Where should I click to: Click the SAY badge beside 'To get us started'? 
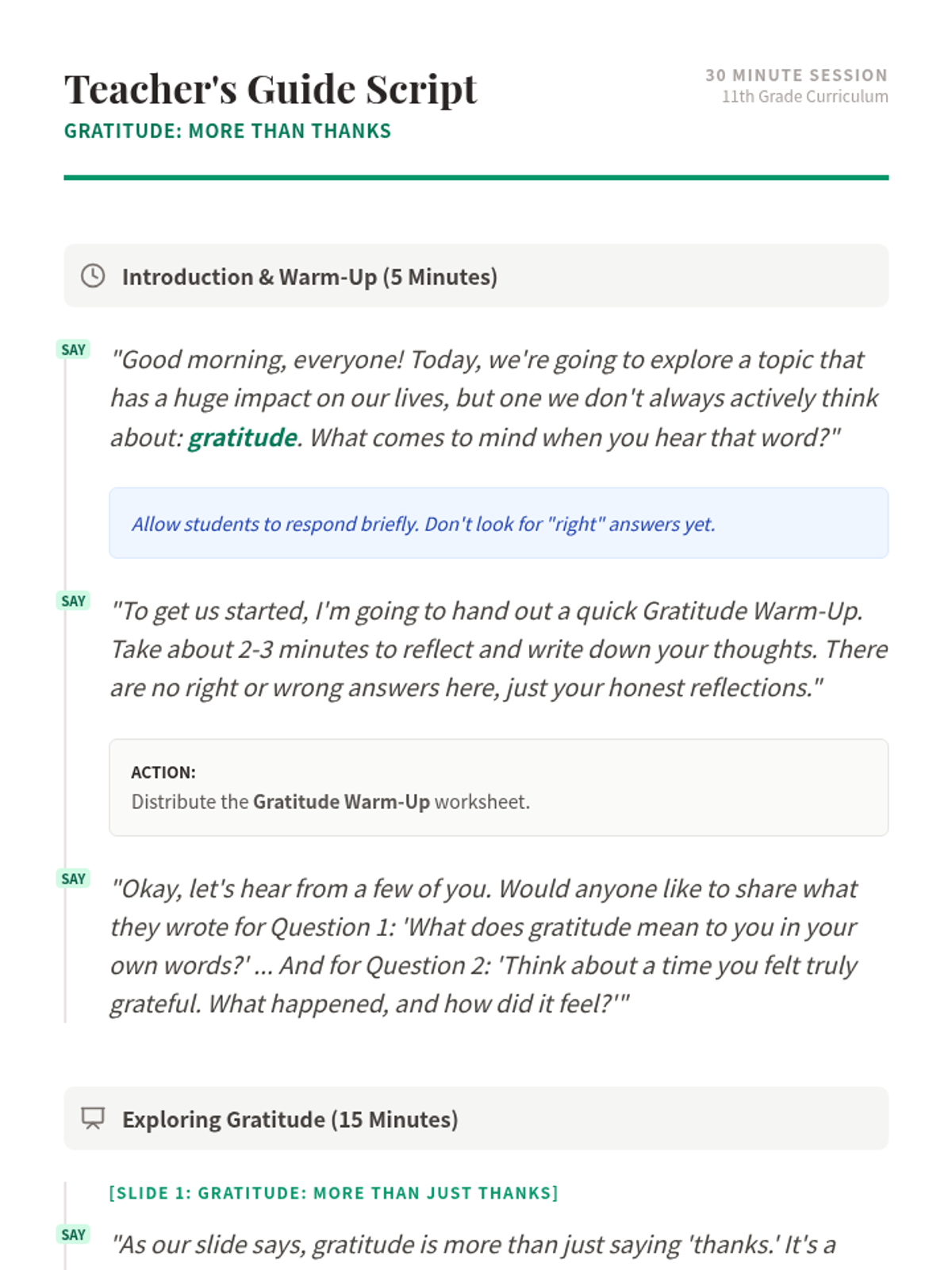pyautogui.click(x=73, y=601)
